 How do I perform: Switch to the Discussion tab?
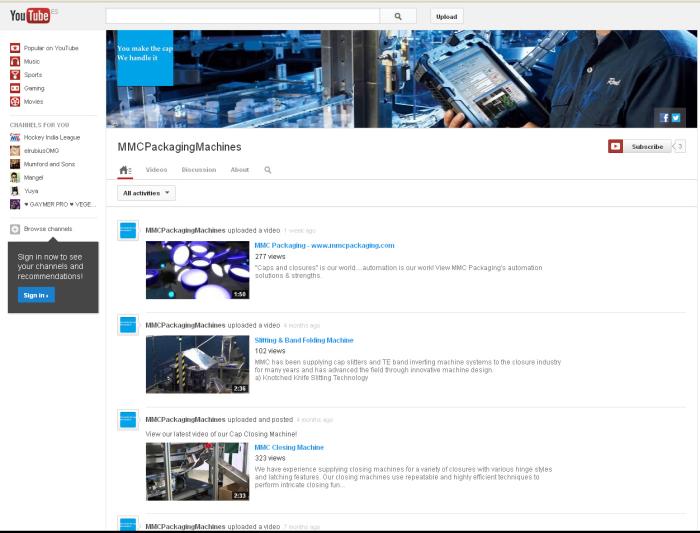coord(199,170)
